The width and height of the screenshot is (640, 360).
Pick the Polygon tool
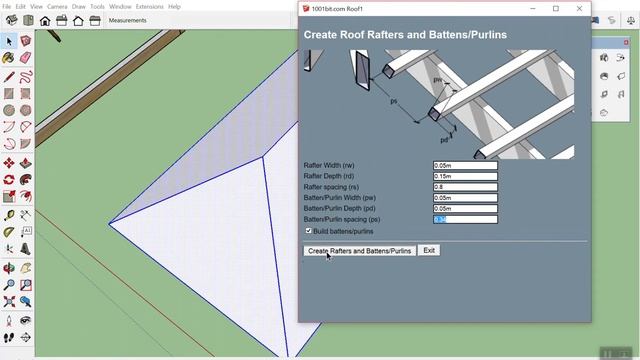point(26,110)
